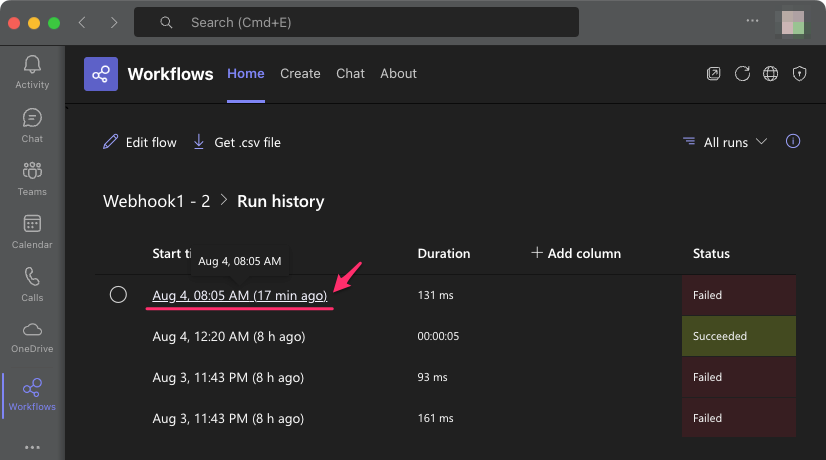Go to Webhook1 - 2 breadcrumb

click(156, 201)
